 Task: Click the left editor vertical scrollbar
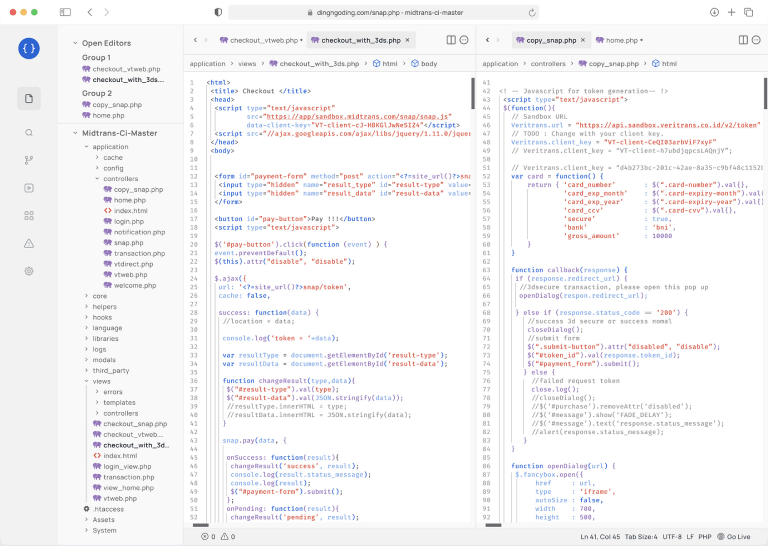(473, 93)
